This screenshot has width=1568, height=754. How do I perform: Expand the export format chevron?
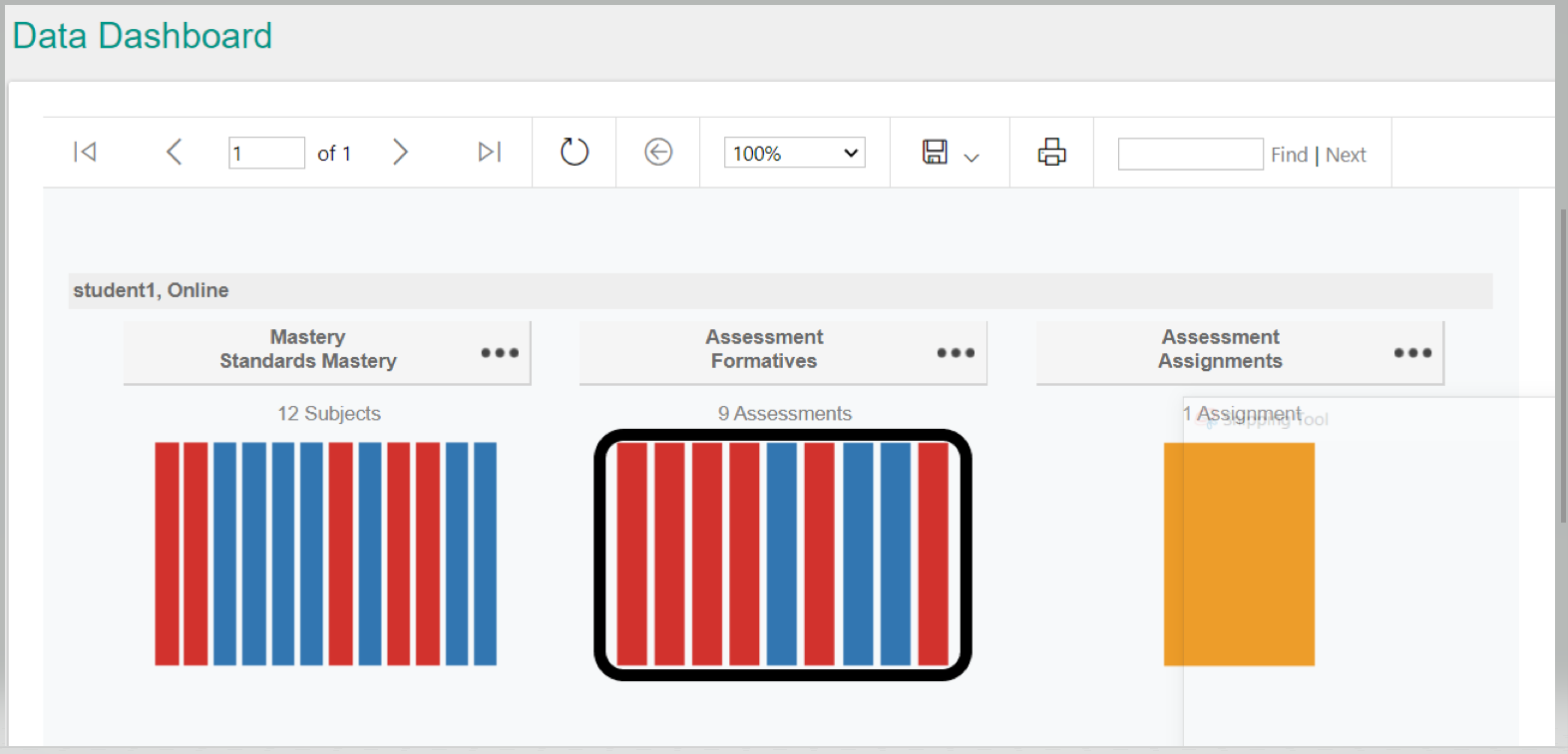tap(972, 158)
